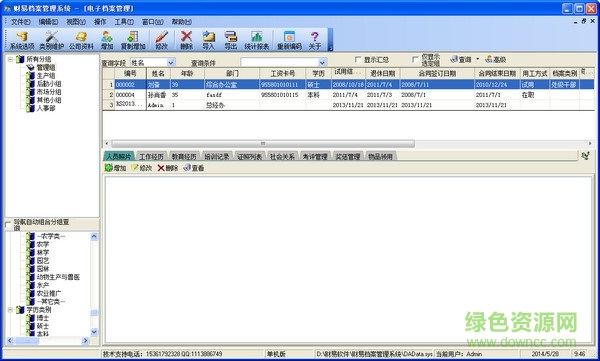The image size is (600, 361).
Task: Click the toolbar overflow chevron after 关于
Action: (x=330, y=48)
